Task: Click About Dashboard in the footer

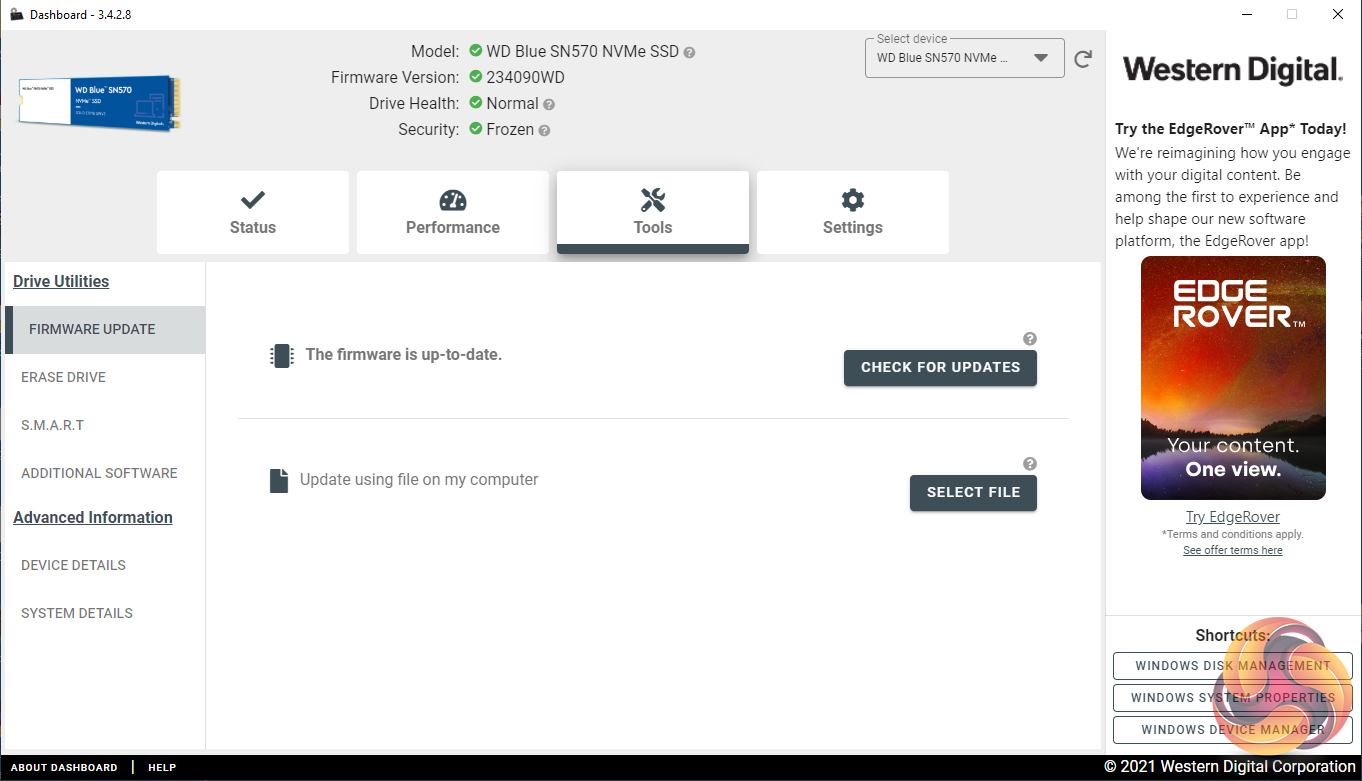Action: tap(64, 767)
